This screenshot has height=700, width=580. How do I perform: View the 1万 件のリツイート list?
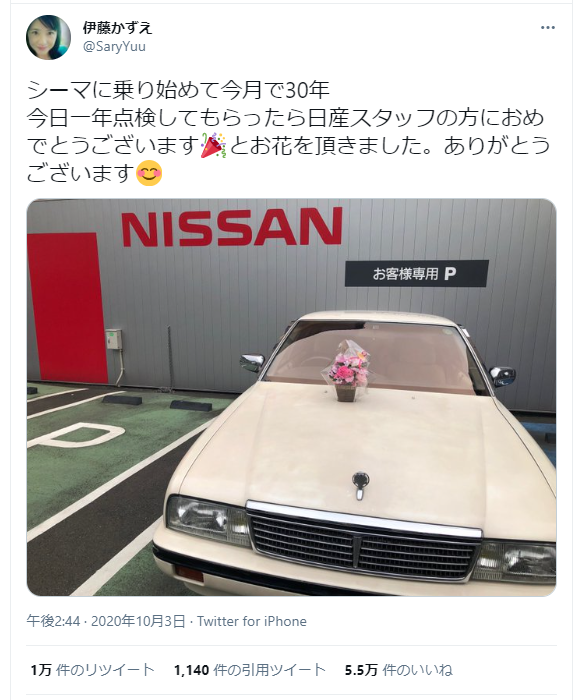[92, 670]
